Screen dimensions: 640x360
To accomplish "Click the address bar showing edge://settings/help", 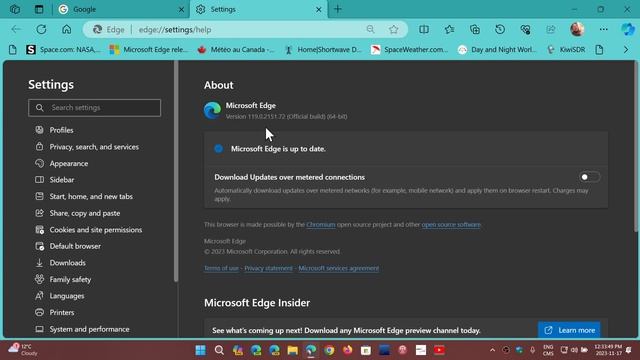I will (x=245, y=29).
